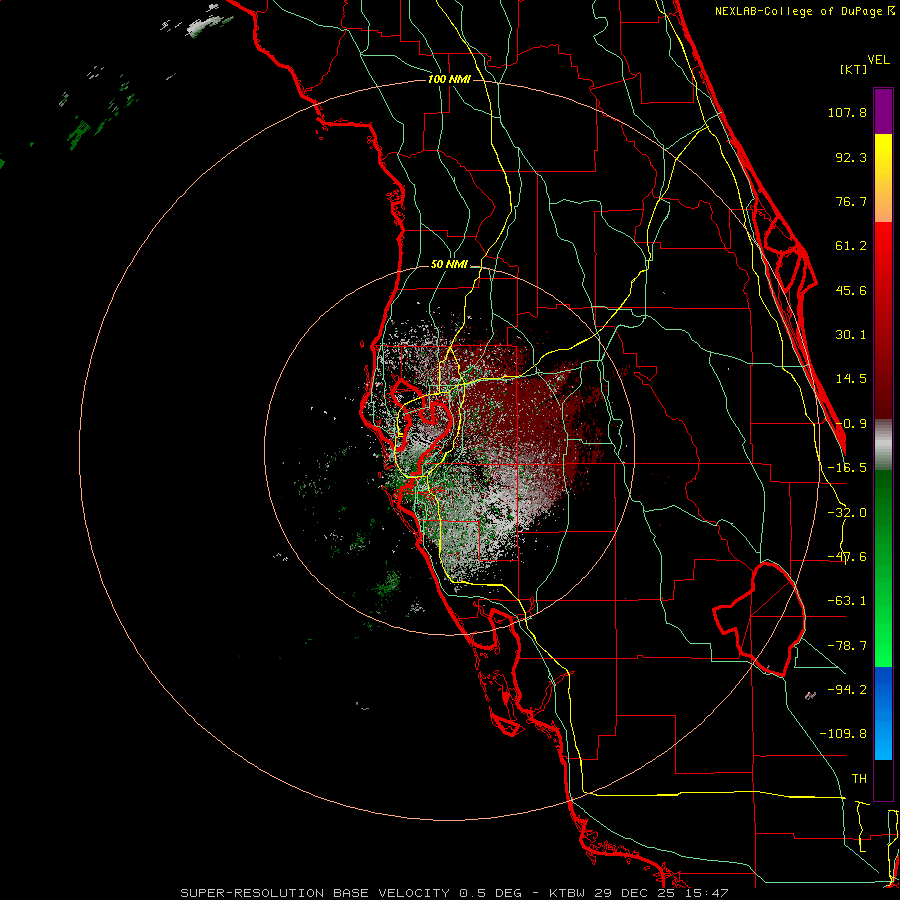Click the 107.8 legend value
Viewport: 900px width, 900px height.
pyautogui.click(x=847, y=112)
